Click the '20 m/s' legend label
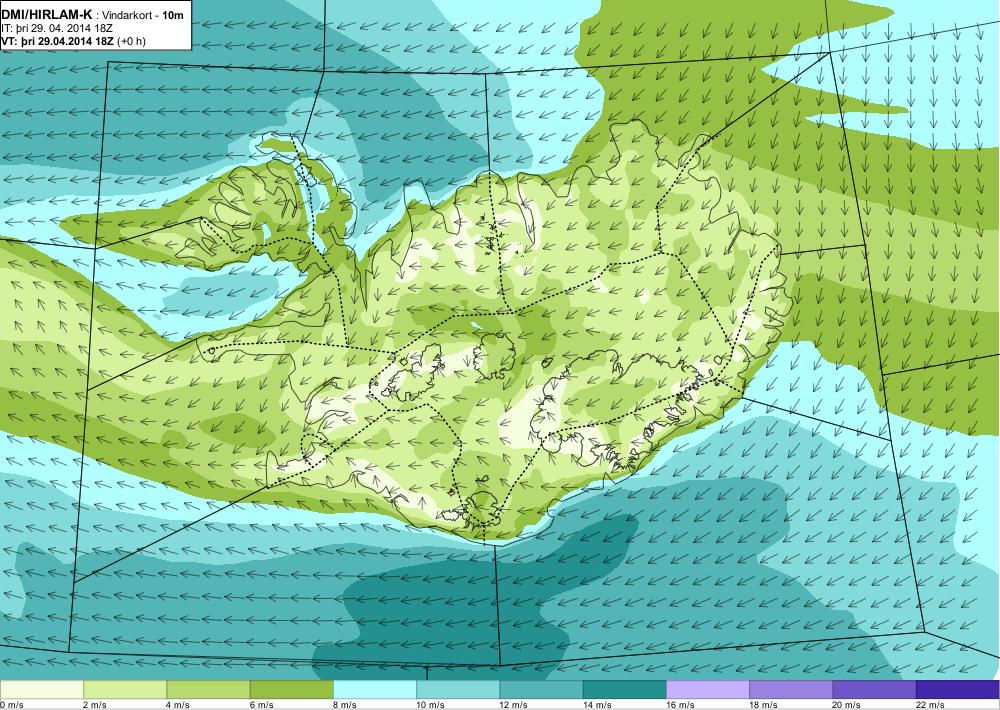Image resolution: width=1000 pixels, height=710 pixels. pyautogui.click(x=847, y=705)
